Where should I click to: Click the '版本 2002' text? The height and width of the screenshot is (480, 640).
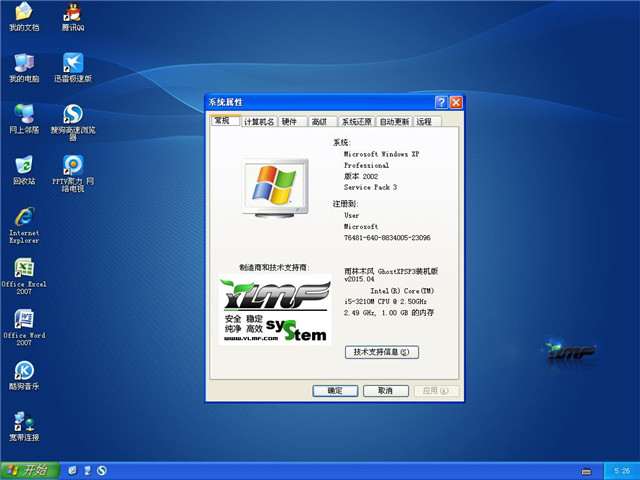[361, 176]
